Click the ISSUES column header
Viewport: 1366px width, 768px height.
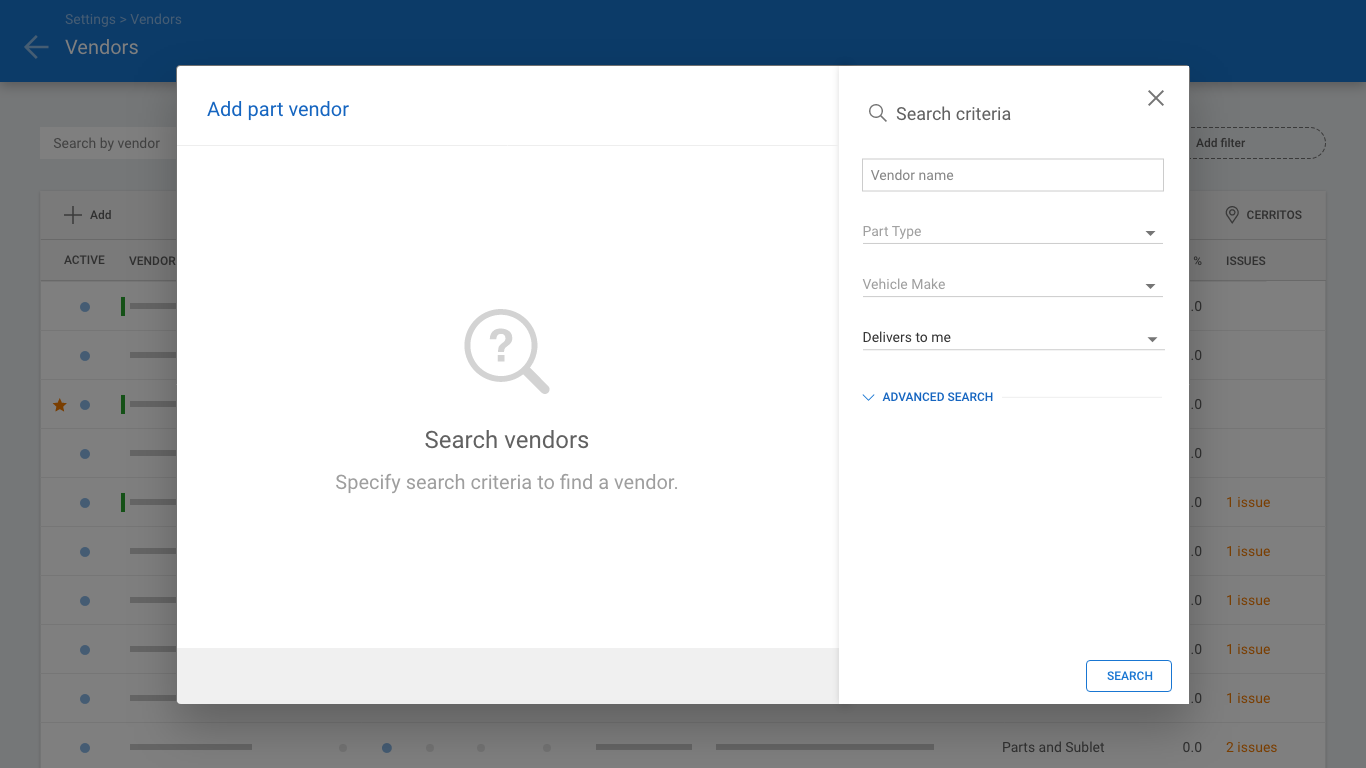[1246, 261]
